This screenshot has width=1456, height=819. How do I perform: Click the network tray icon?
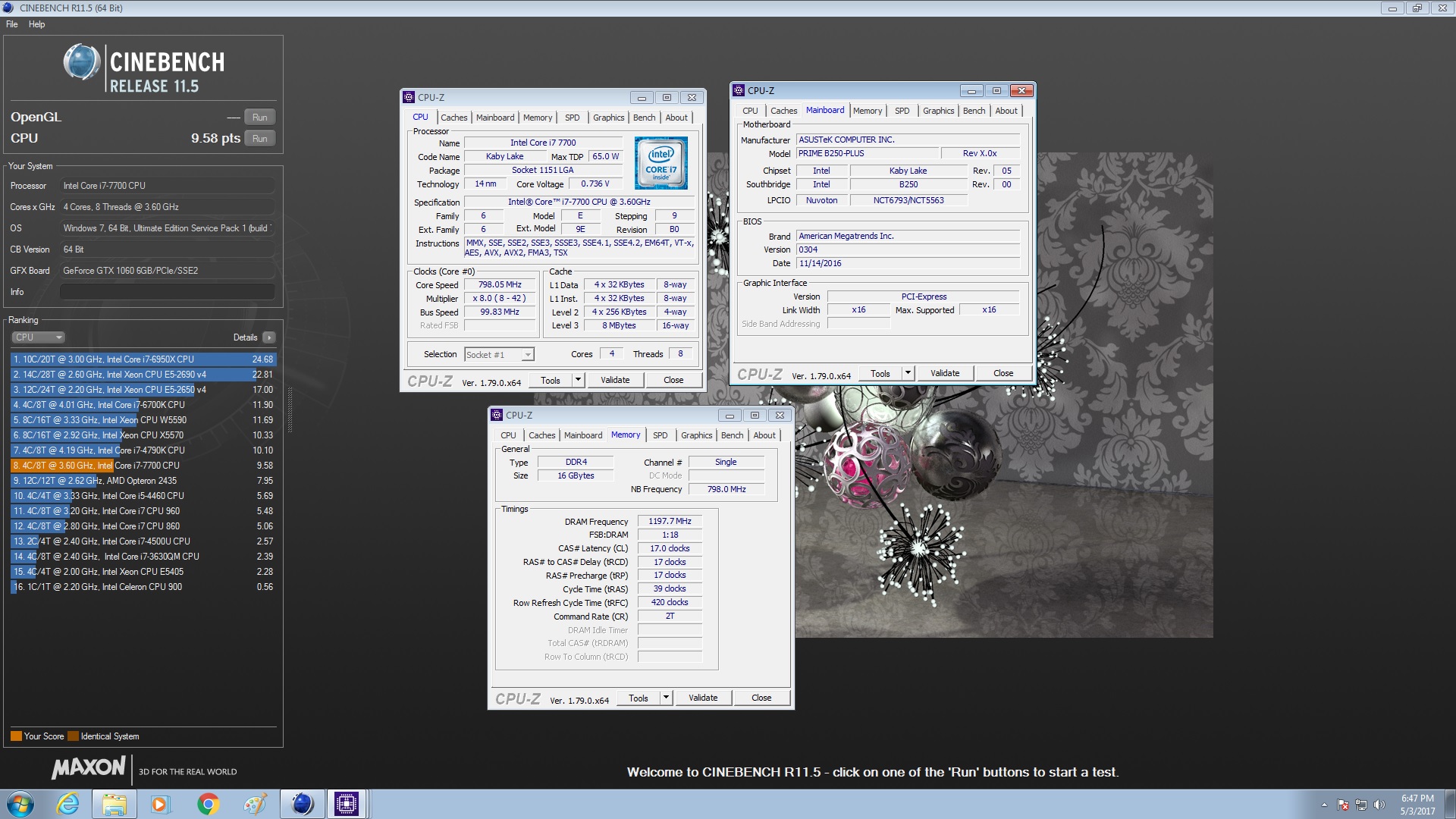tap(1361, 805)
